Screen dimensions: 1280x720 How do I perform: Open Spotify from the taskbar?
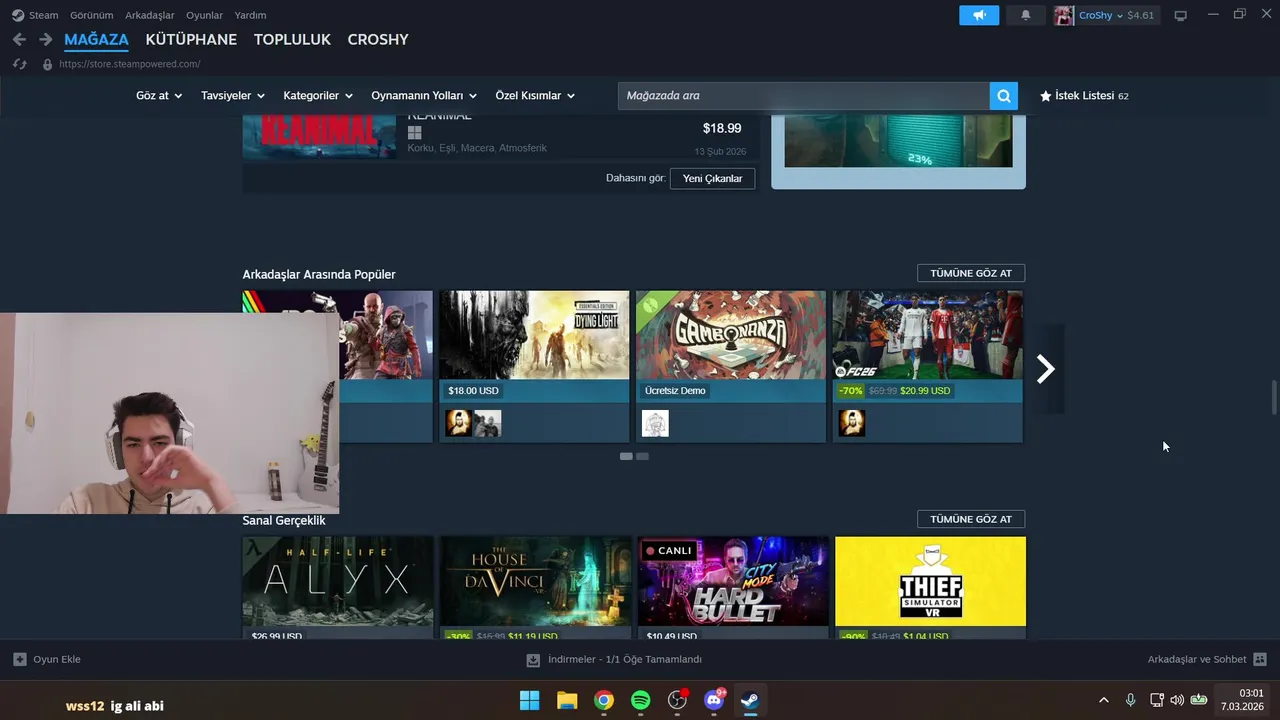641,700
